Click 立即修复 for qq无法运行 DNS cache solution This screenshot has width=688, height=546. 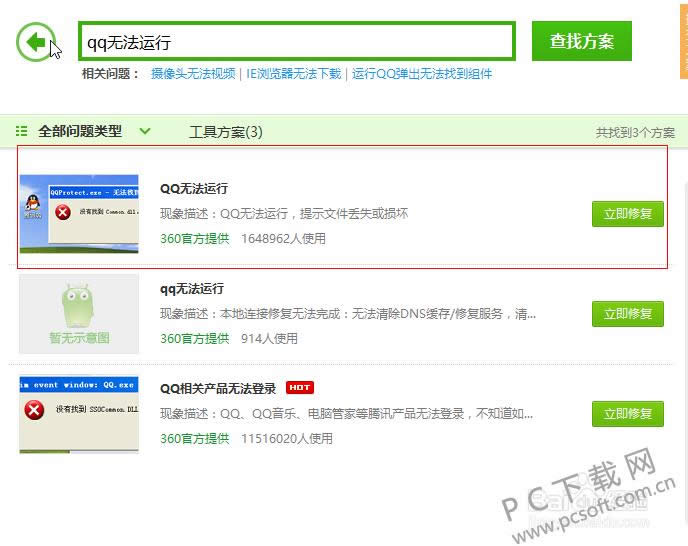coord(627,314)
